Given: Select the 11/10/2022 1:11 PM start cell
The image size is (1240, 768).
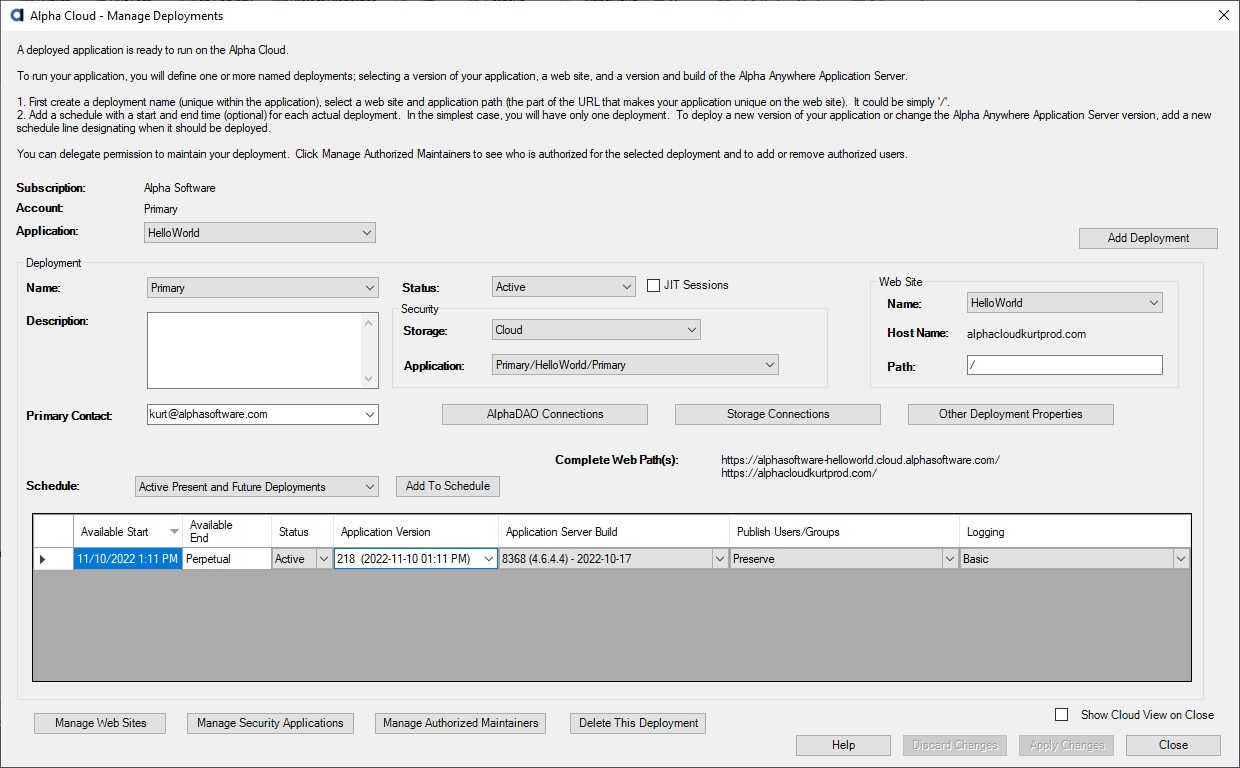Looking at the screenshot, I should (x=127, y=559).
